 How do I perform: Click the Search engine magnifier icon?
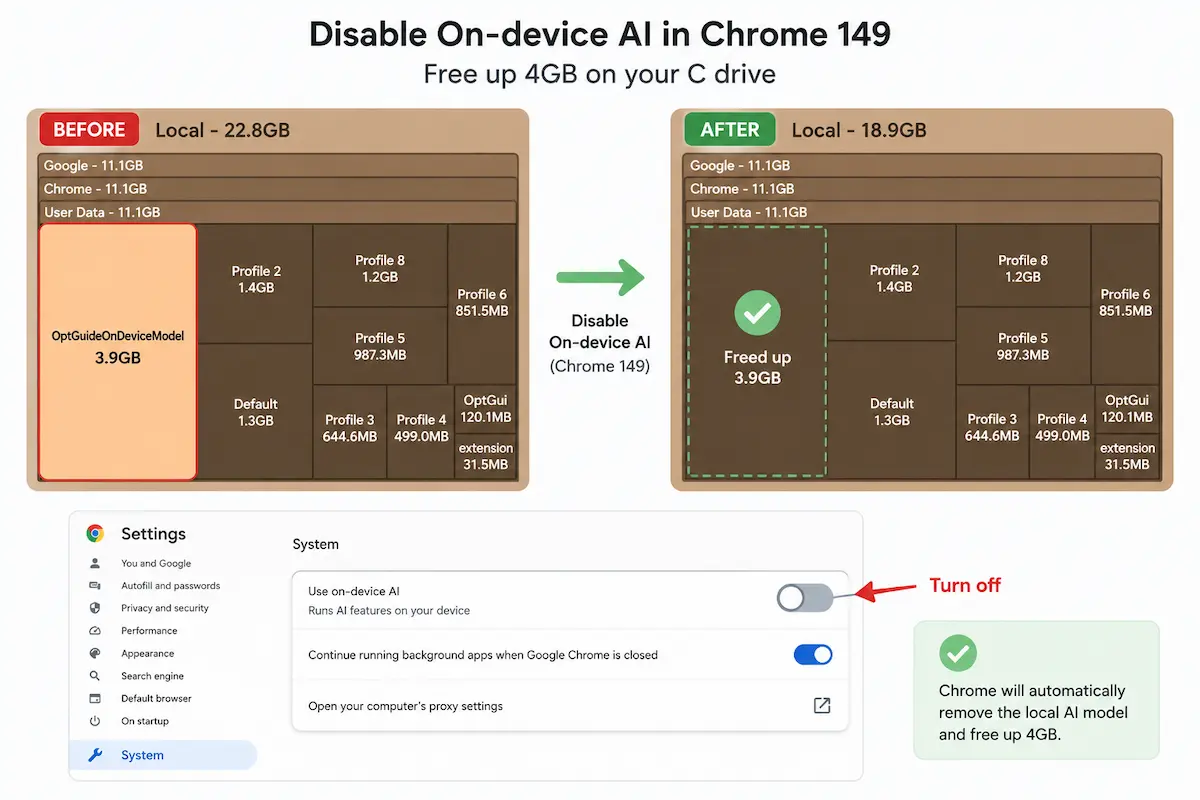(x=95, y=676)
